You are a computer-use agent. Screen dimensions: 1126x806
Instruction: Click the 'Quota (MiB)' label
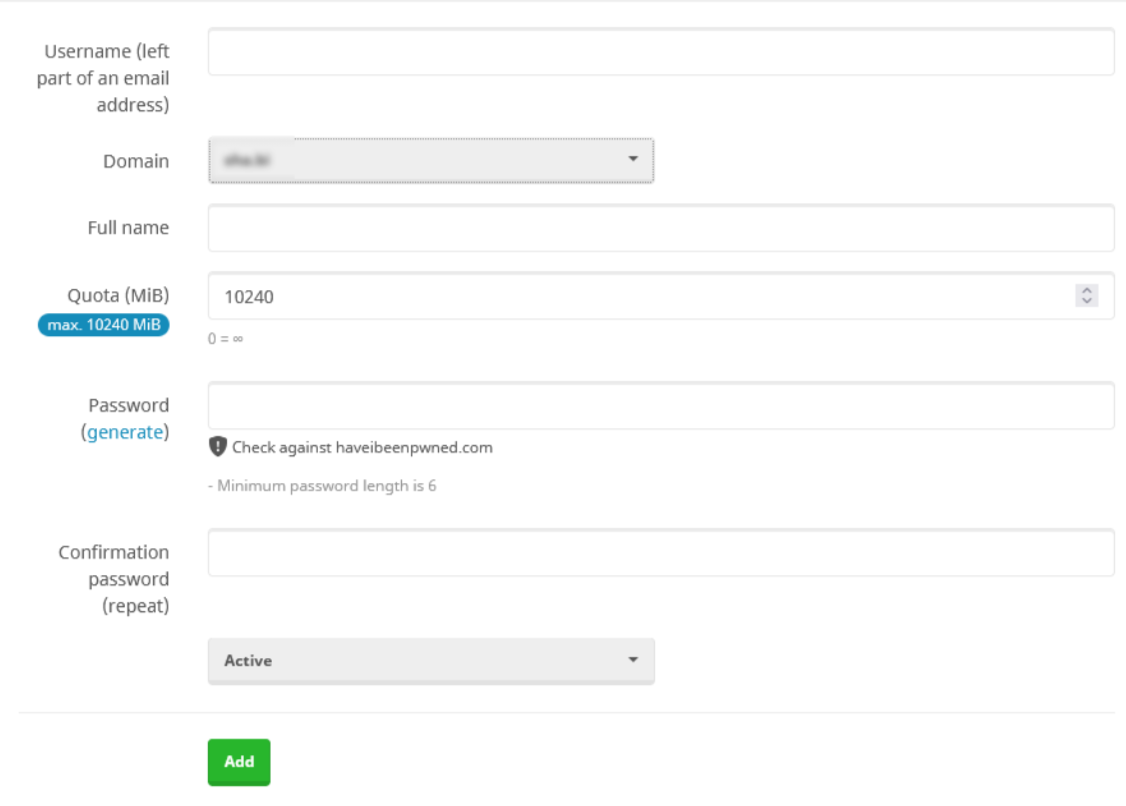118,295
